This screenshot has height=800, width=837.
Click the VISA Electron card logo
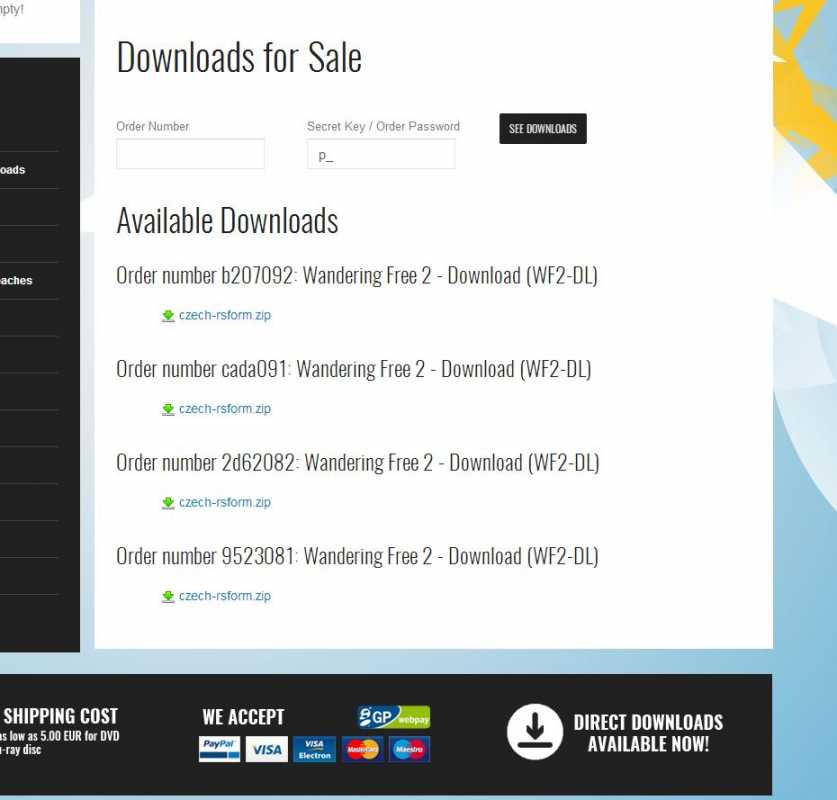pyautogui.click(x=314, y=749)
